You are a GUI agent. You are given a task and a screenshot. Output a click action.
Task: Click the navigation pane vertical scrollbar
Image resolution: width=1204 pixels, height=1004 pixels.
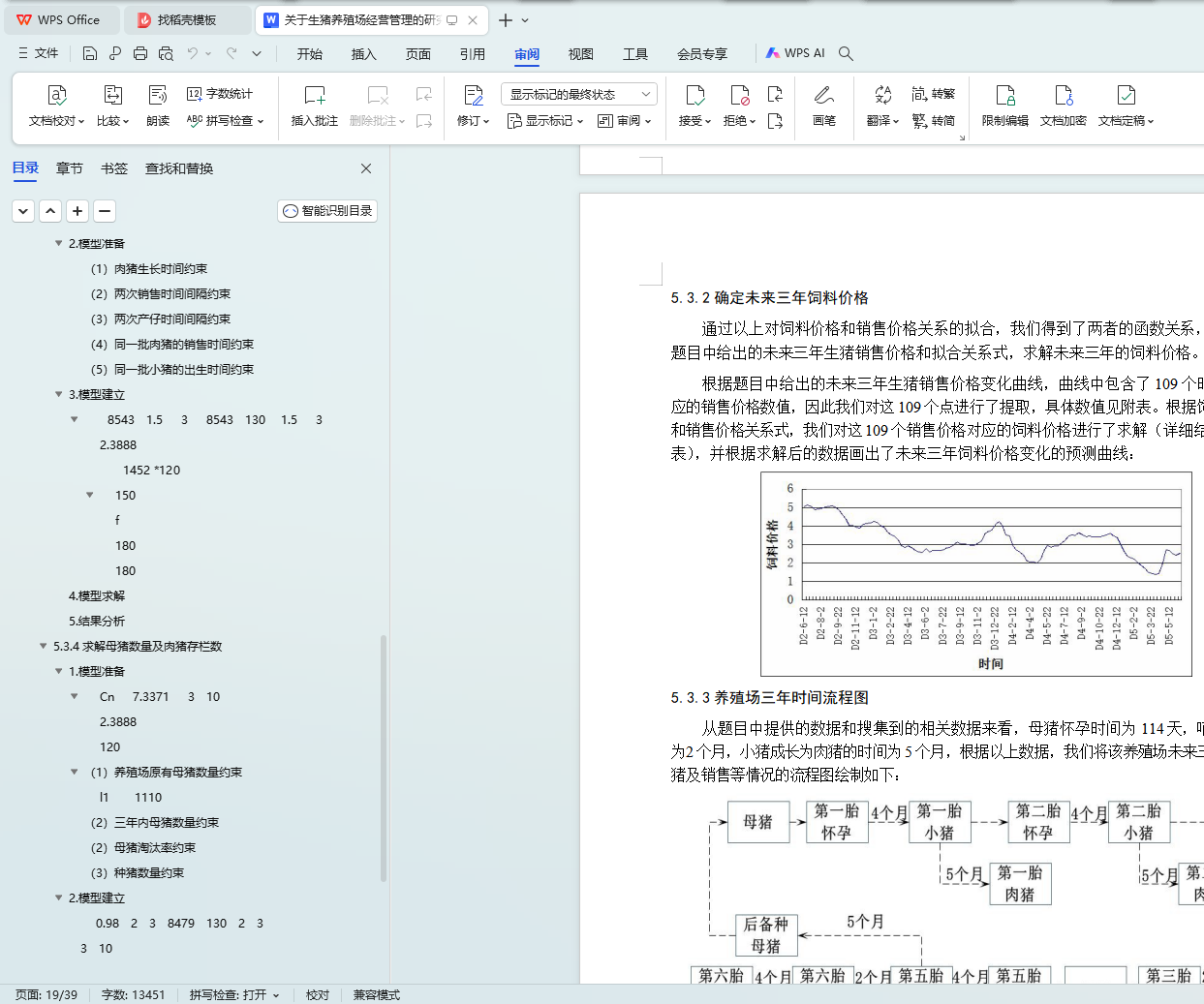pyautogui.click(x=384, y=758)
